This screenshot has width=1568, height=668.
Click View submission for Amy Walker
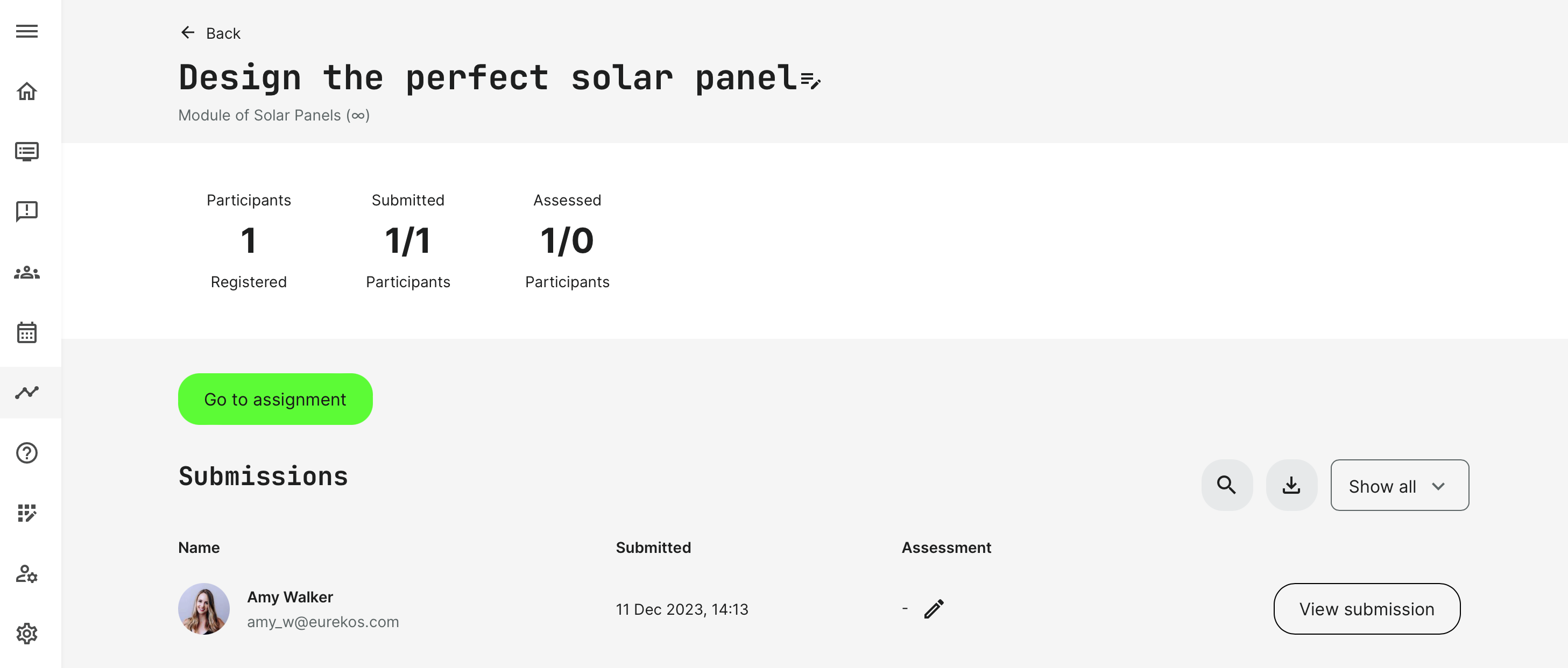[x=1367, y=609]
